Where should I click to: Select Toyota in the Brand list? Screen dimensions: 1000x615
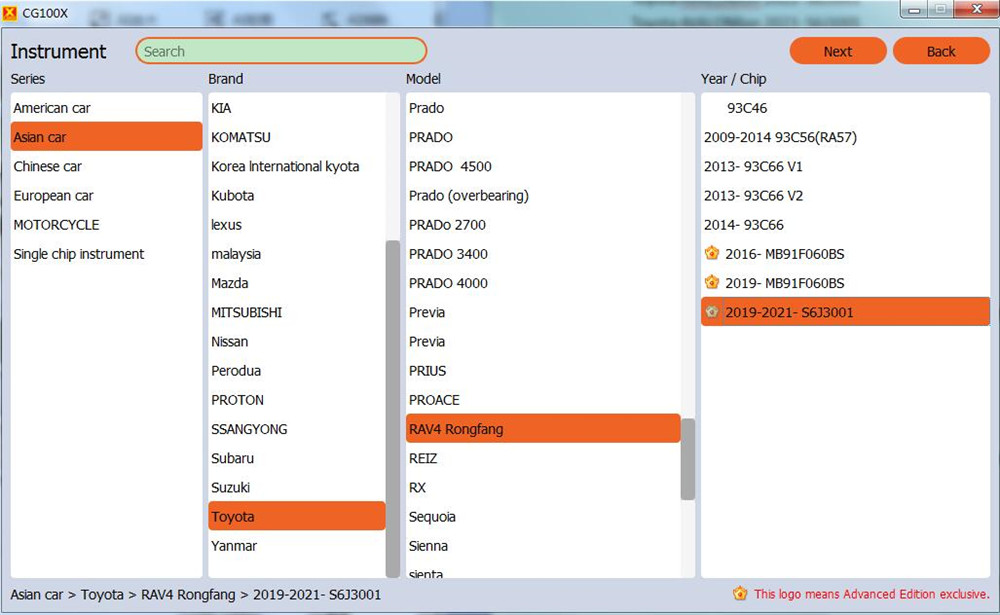click(297, 516)
